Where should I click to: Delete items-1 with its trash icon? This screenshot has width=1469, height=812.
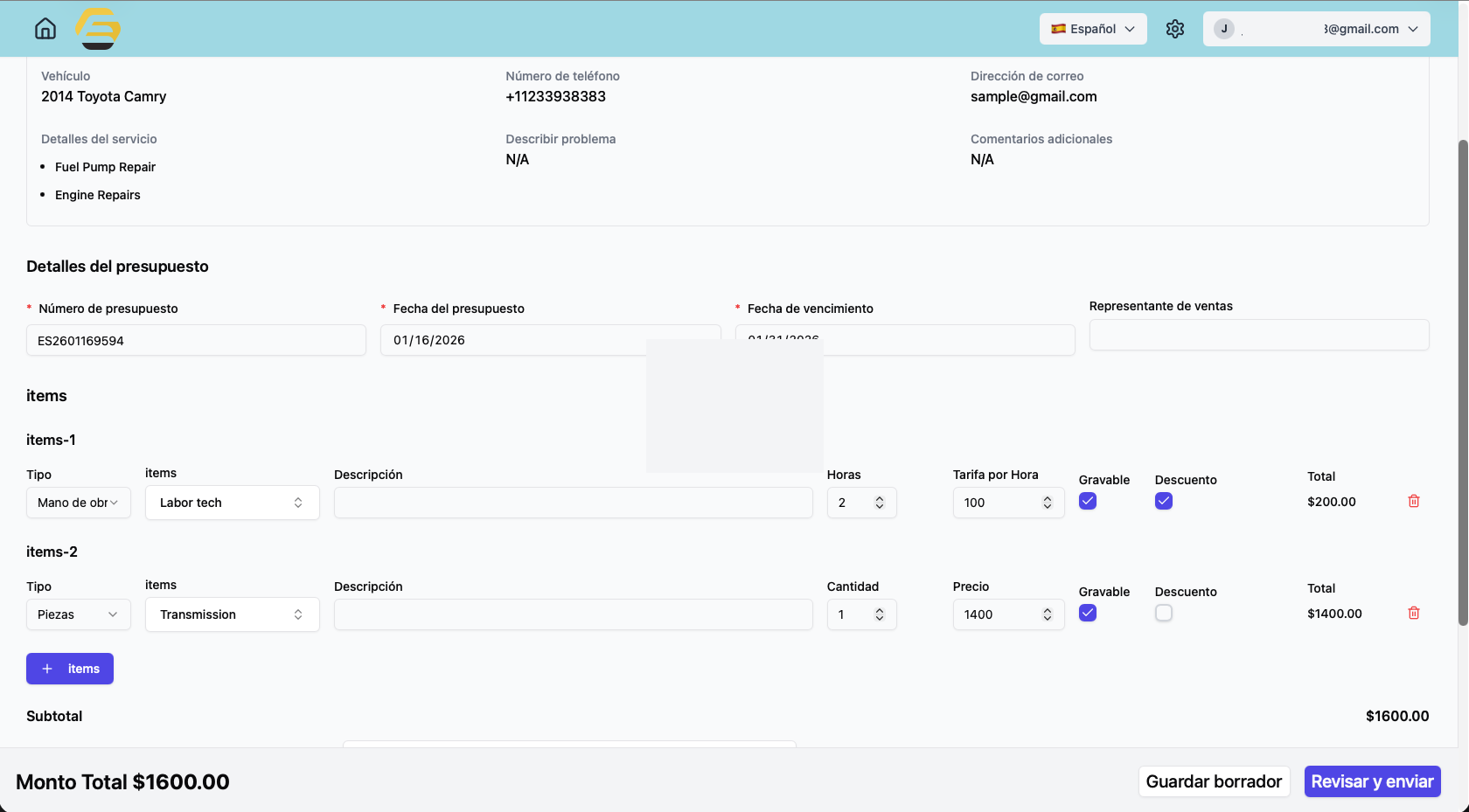coord(1414,501)
